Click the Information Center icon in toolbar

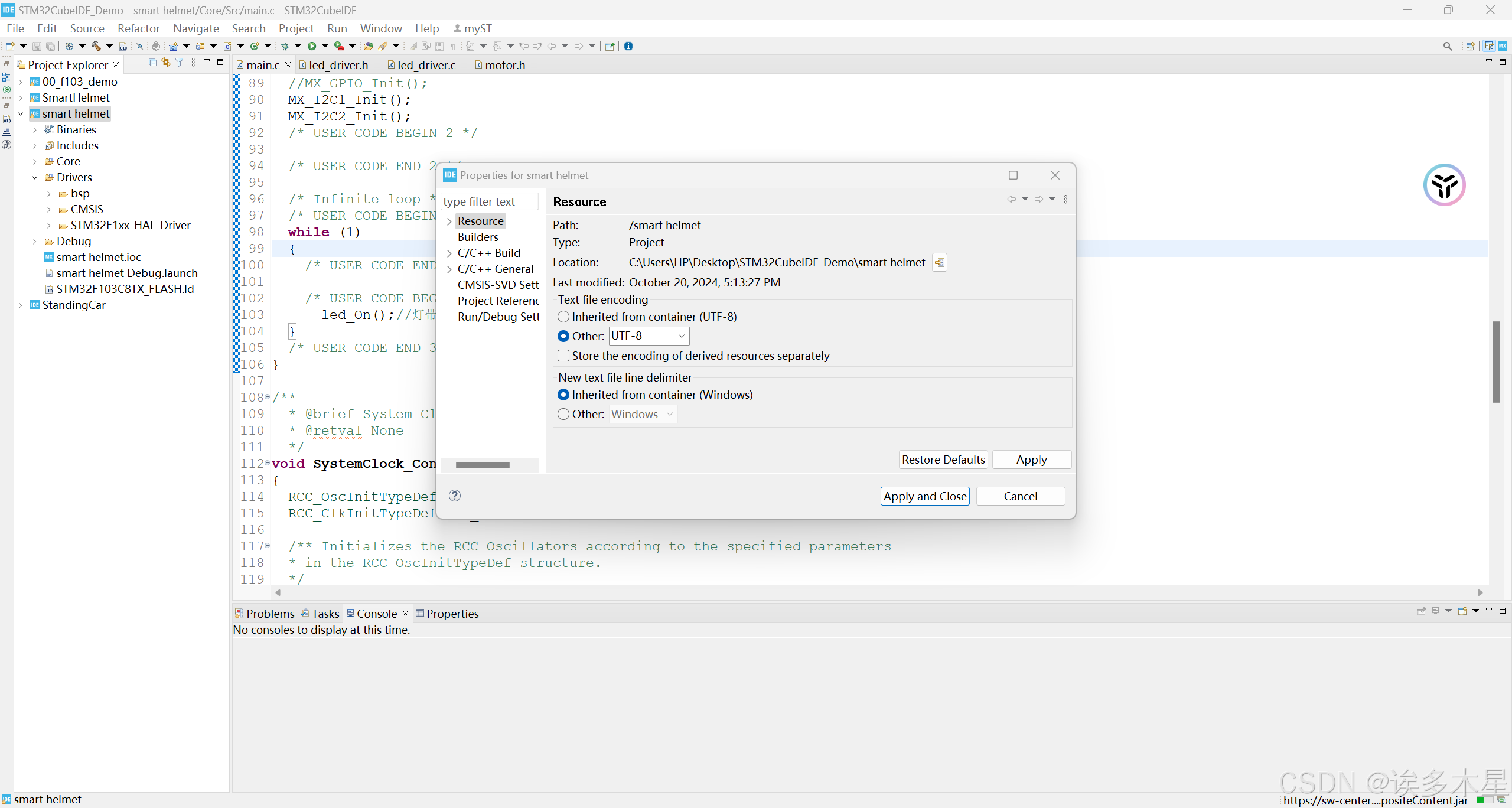coord(628,46)
